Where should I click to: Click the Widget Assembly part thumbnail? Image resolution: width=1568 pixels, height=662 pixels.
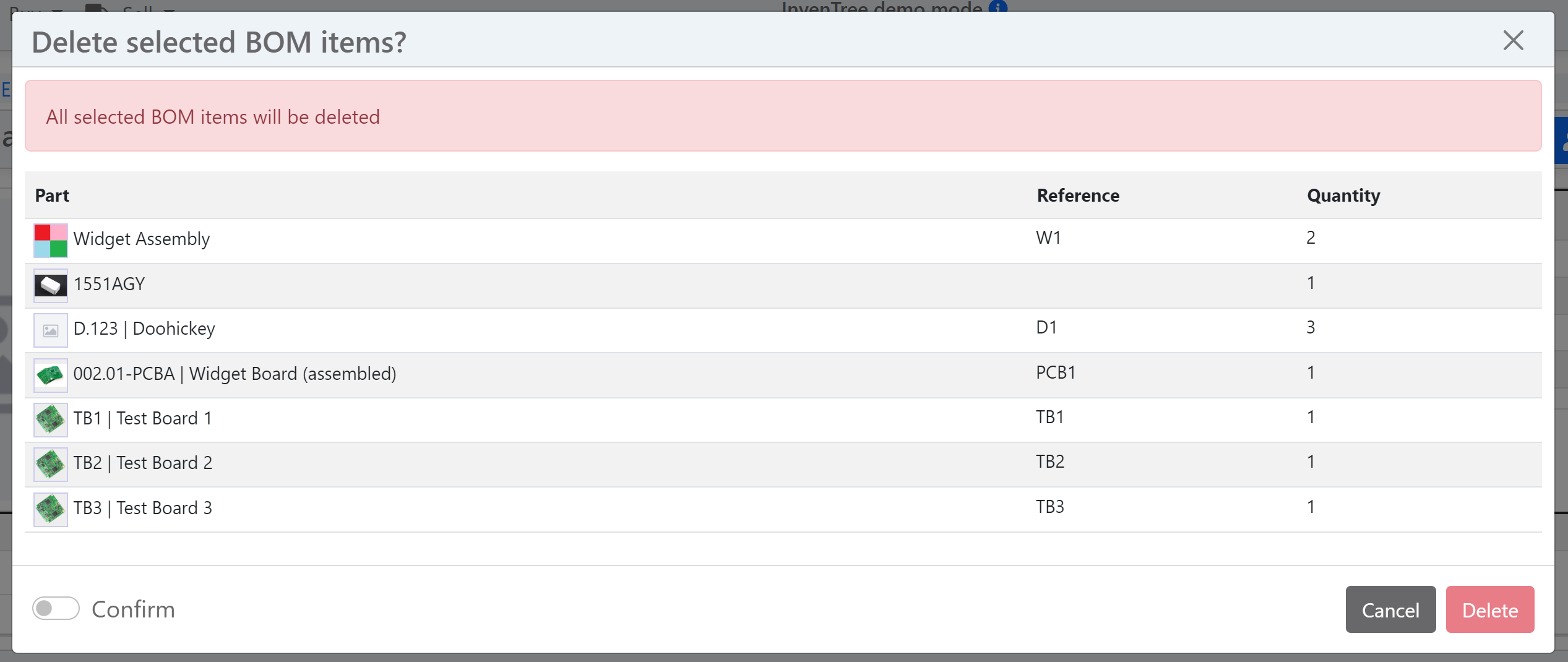click(x=50, y=240)
